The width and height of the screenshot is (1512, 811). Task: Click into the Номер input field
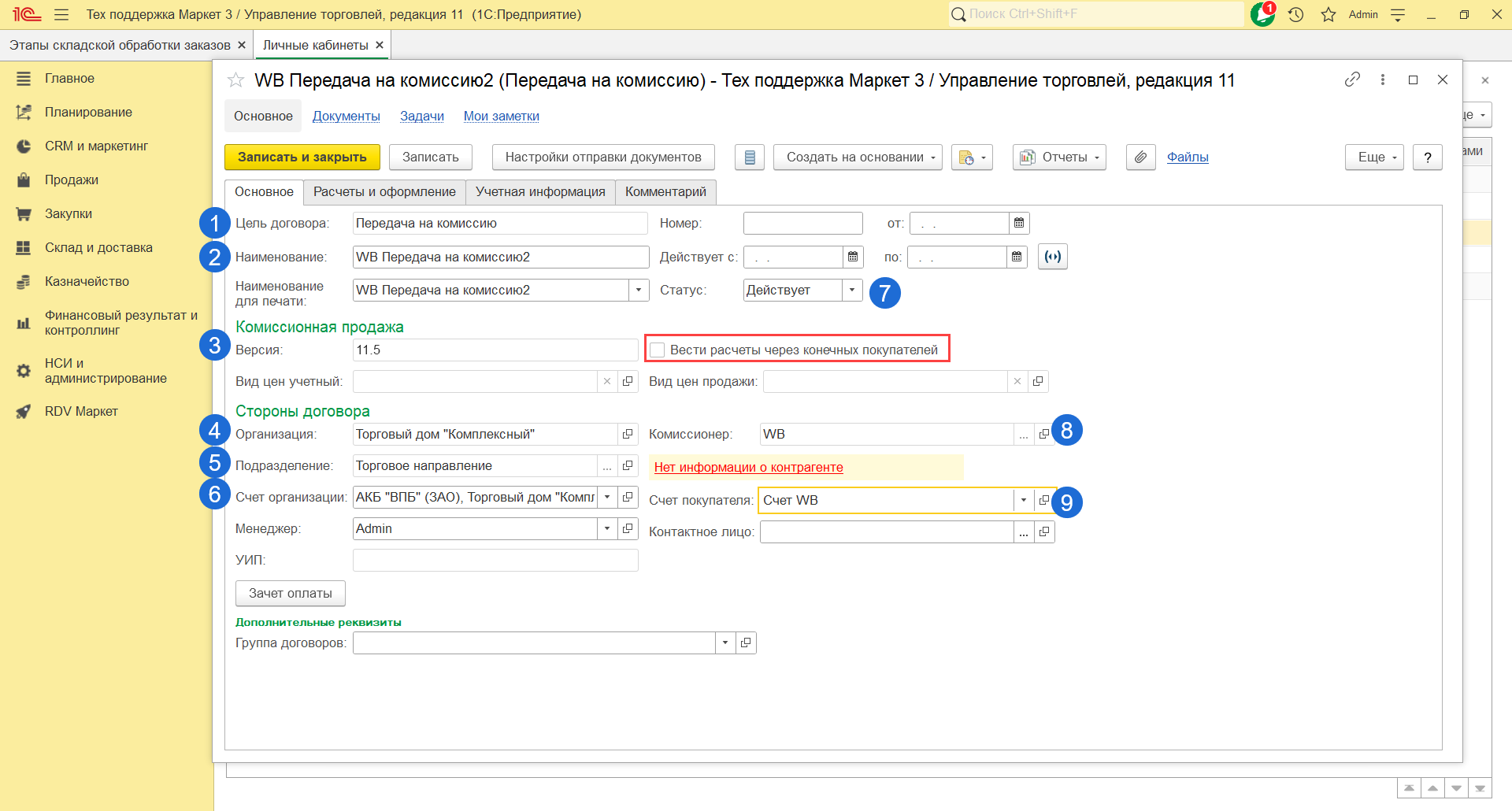(802, 224)
